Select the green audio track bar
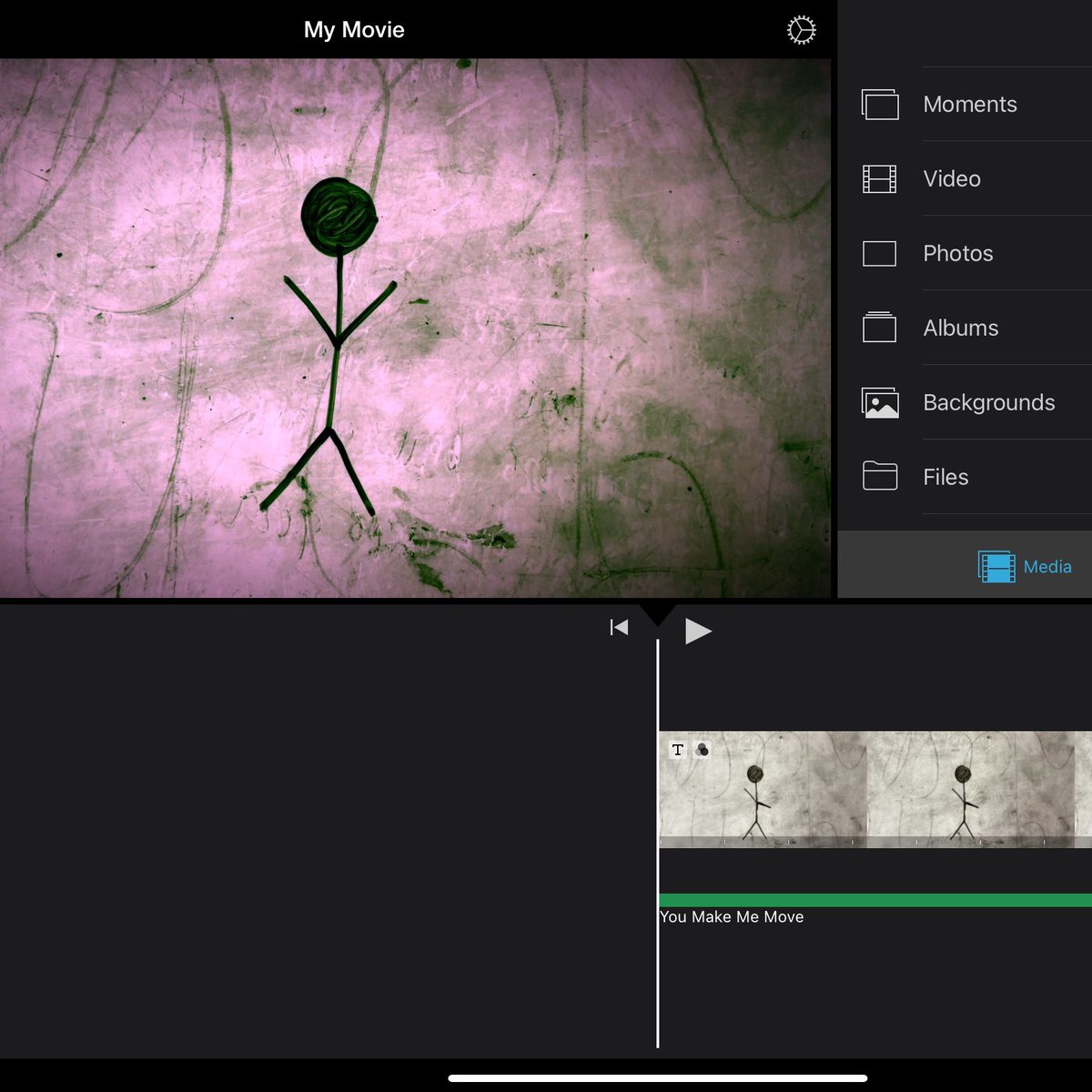1092x1092 pixels. point(875,900)
